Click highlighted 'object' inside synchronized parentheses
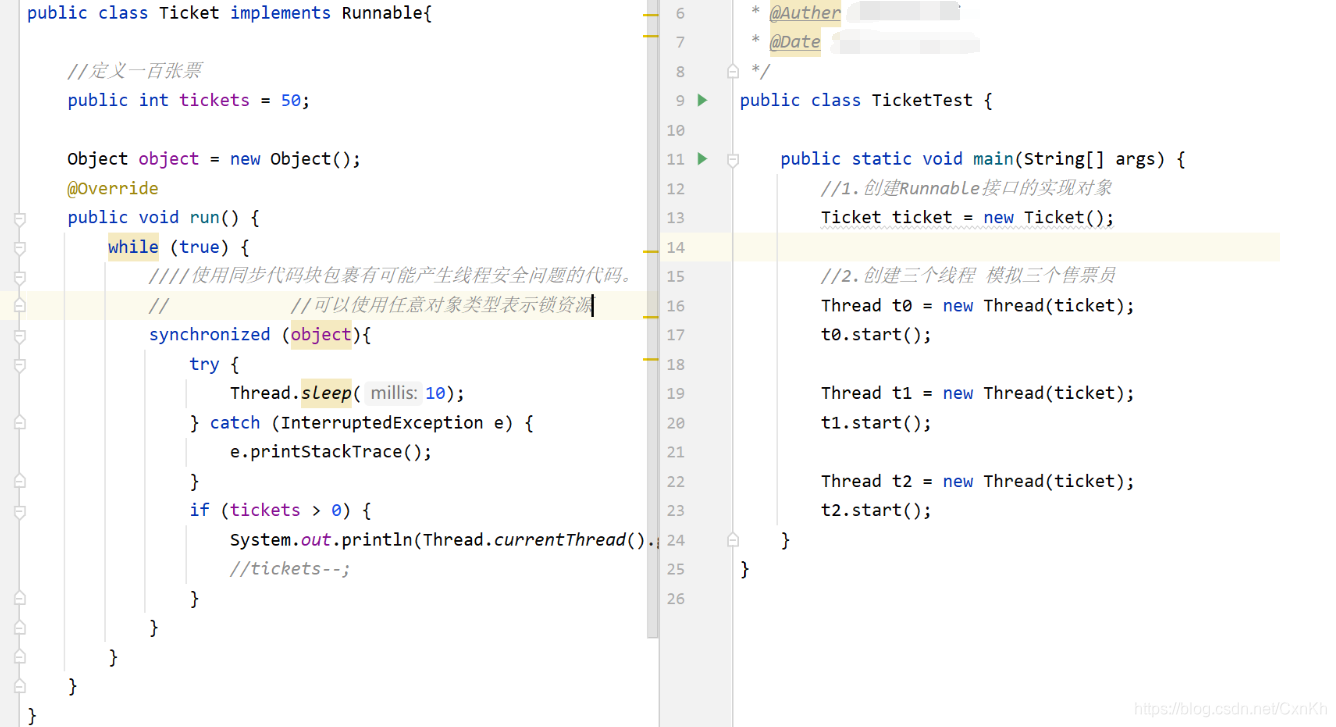This screenshot has height=727, width=1336. [x=321, y=334]
